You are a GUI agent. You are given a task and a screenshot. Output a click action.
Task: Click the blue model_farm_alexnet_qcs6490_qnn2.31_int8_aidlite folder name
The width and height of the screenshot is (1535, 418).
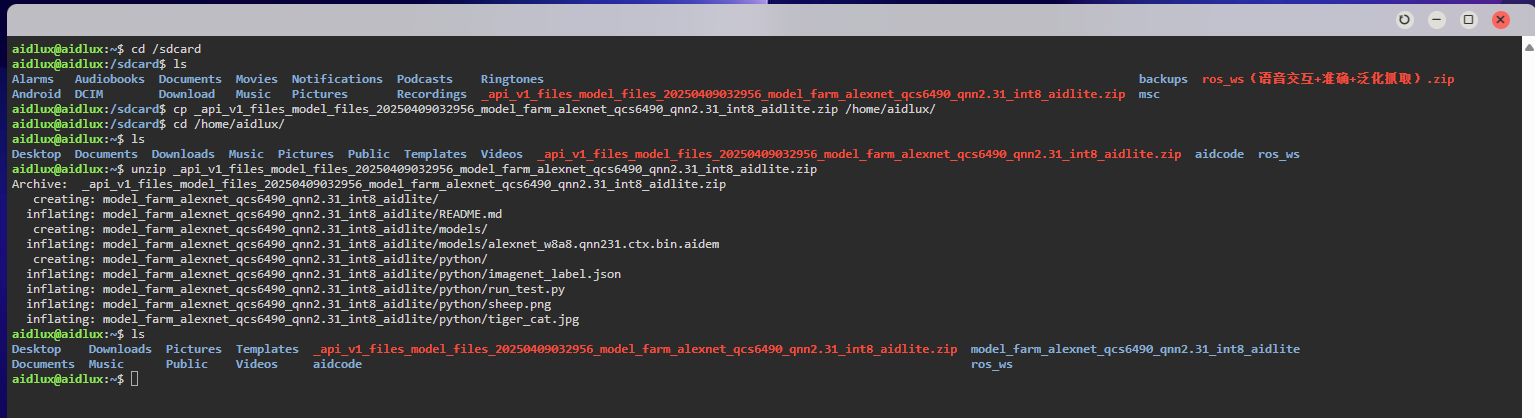[1135, 349]
